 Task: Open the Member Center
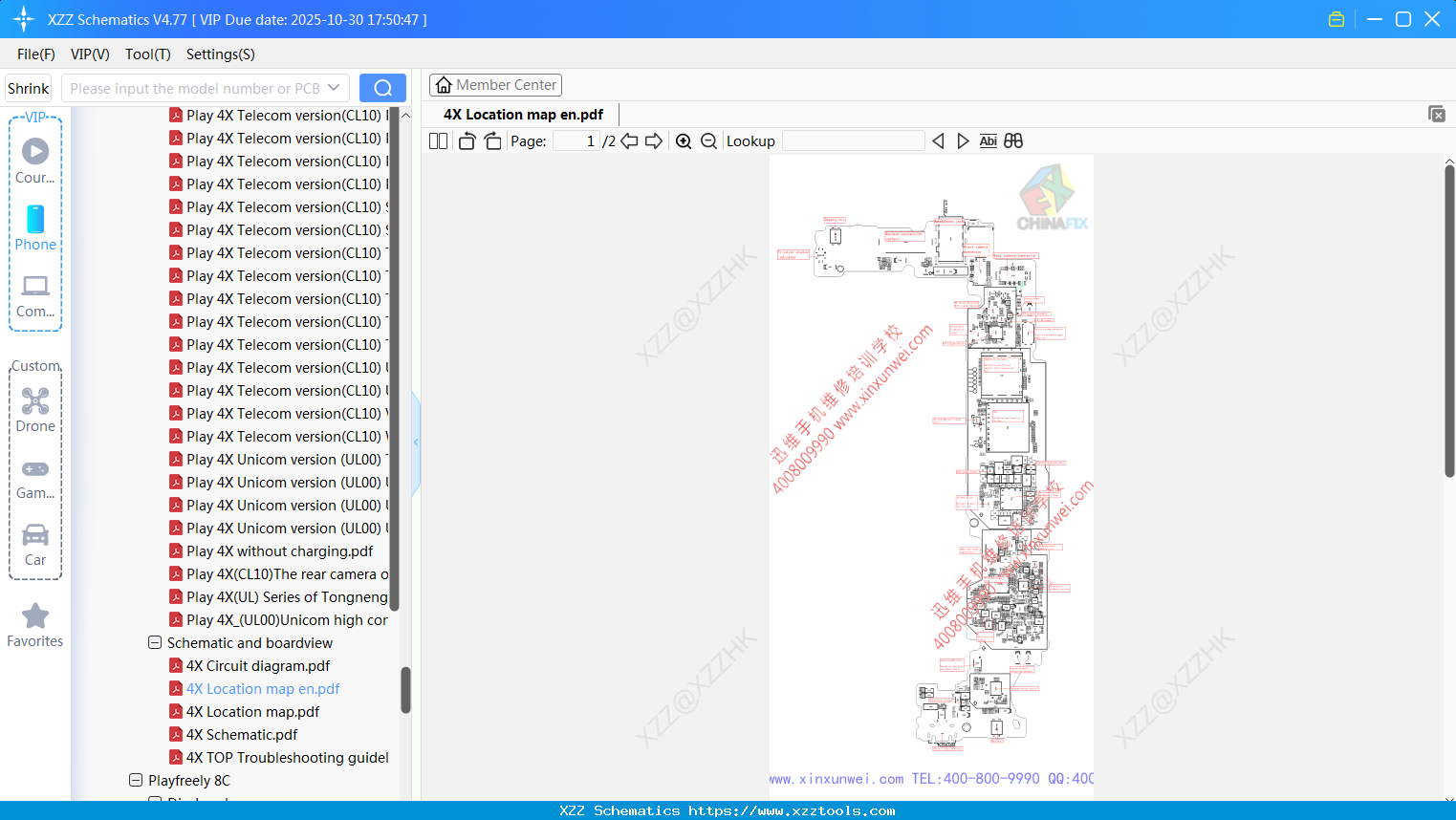(x=495, y=85)
